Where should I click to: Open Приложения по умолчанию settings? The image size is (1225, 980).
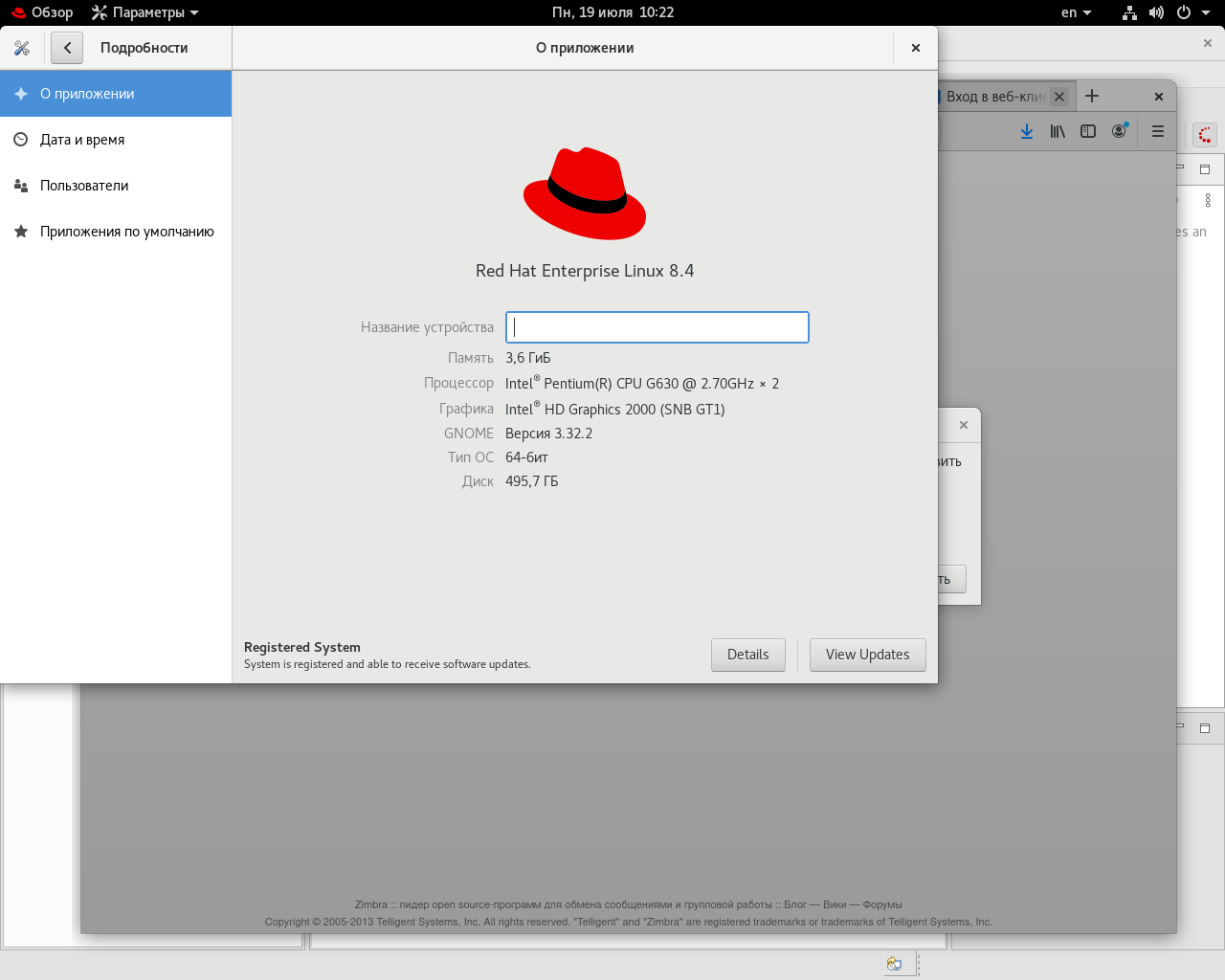click(116, 232)
